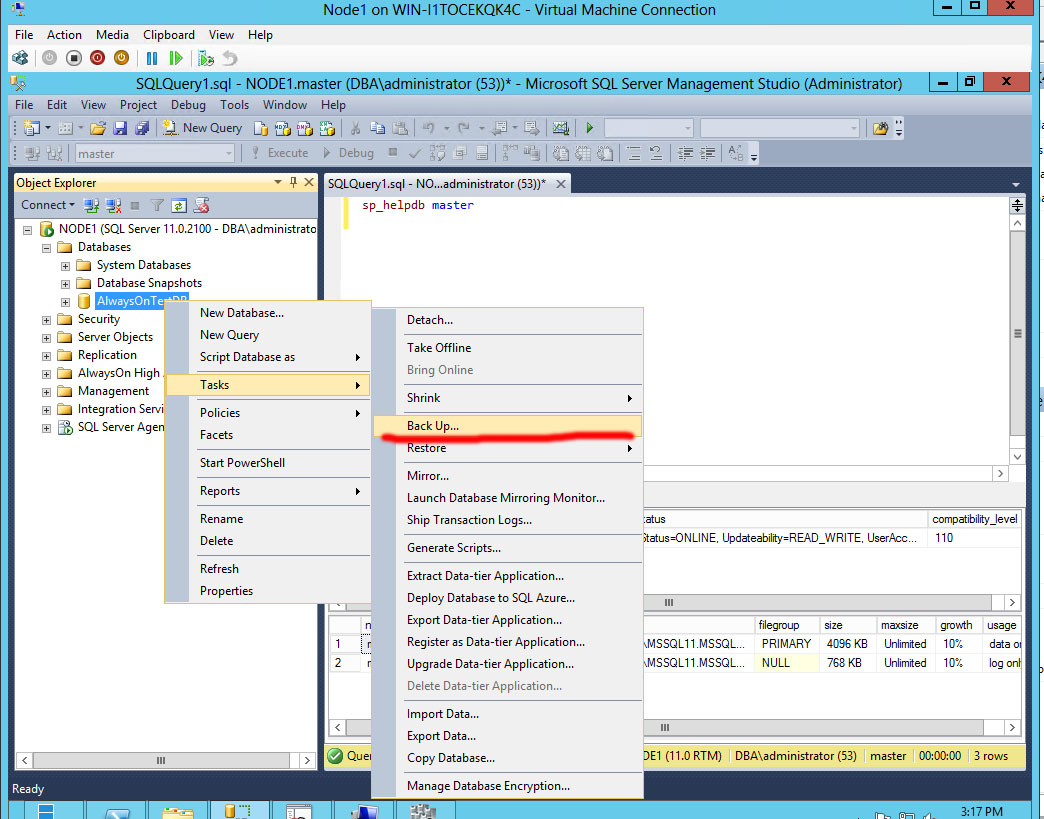Select Back Up... from the Tasks submenu

[432, 425]
